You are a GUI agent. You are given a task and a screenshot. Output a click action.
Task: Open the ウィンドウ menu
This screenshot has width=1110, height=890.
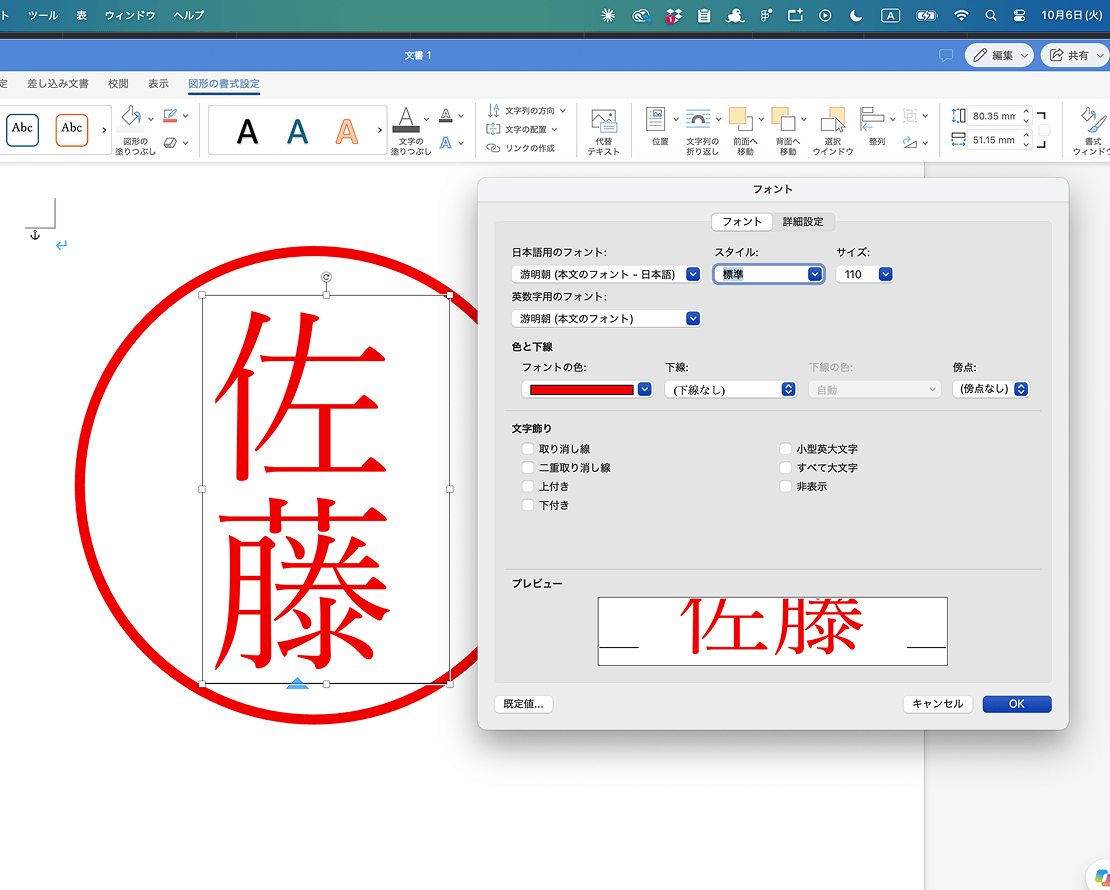pos(130,15)
